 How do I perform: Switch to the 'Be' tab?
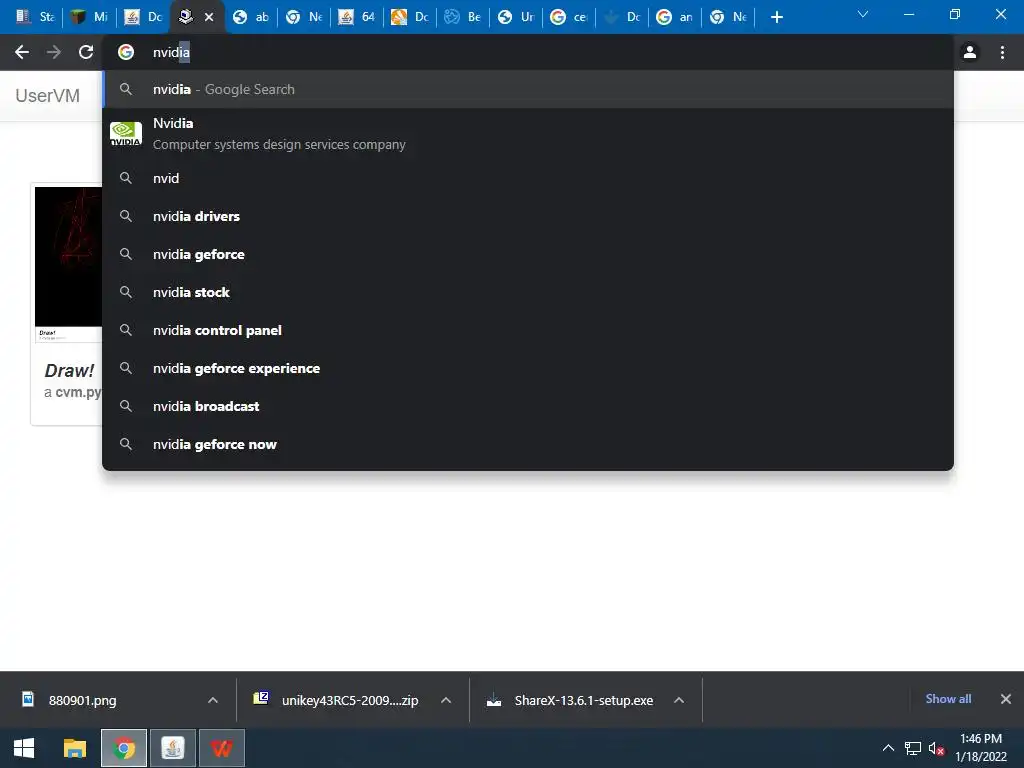tap(463, 17)
